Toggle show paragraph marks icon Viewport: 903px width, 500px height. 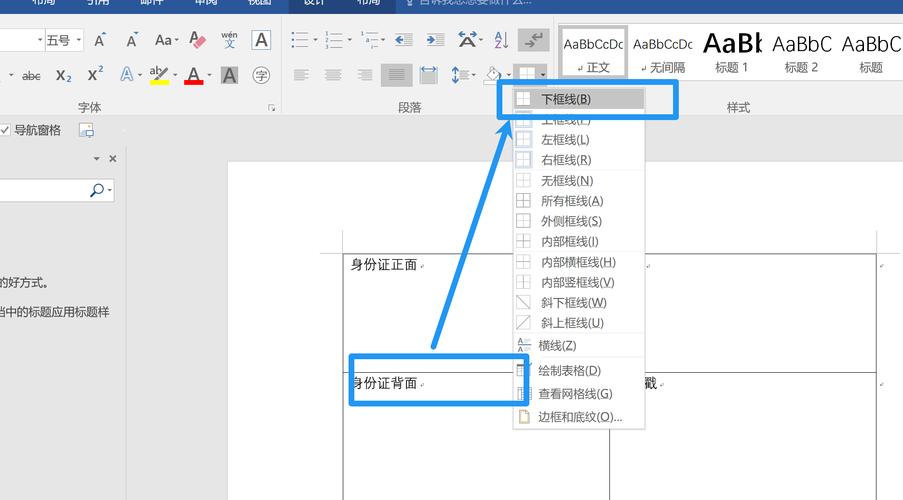coord(533,40)
